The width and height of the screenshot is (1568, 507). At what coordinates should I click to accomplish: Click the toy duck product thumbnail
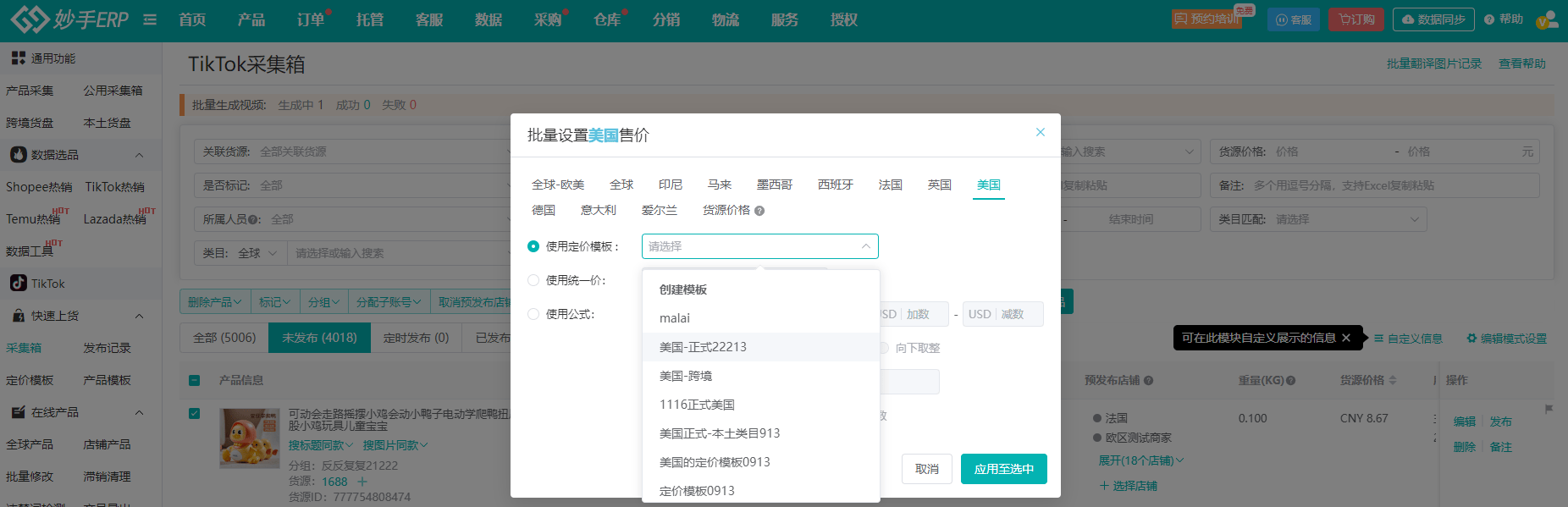pyautogui.click(x=250, y=438)
